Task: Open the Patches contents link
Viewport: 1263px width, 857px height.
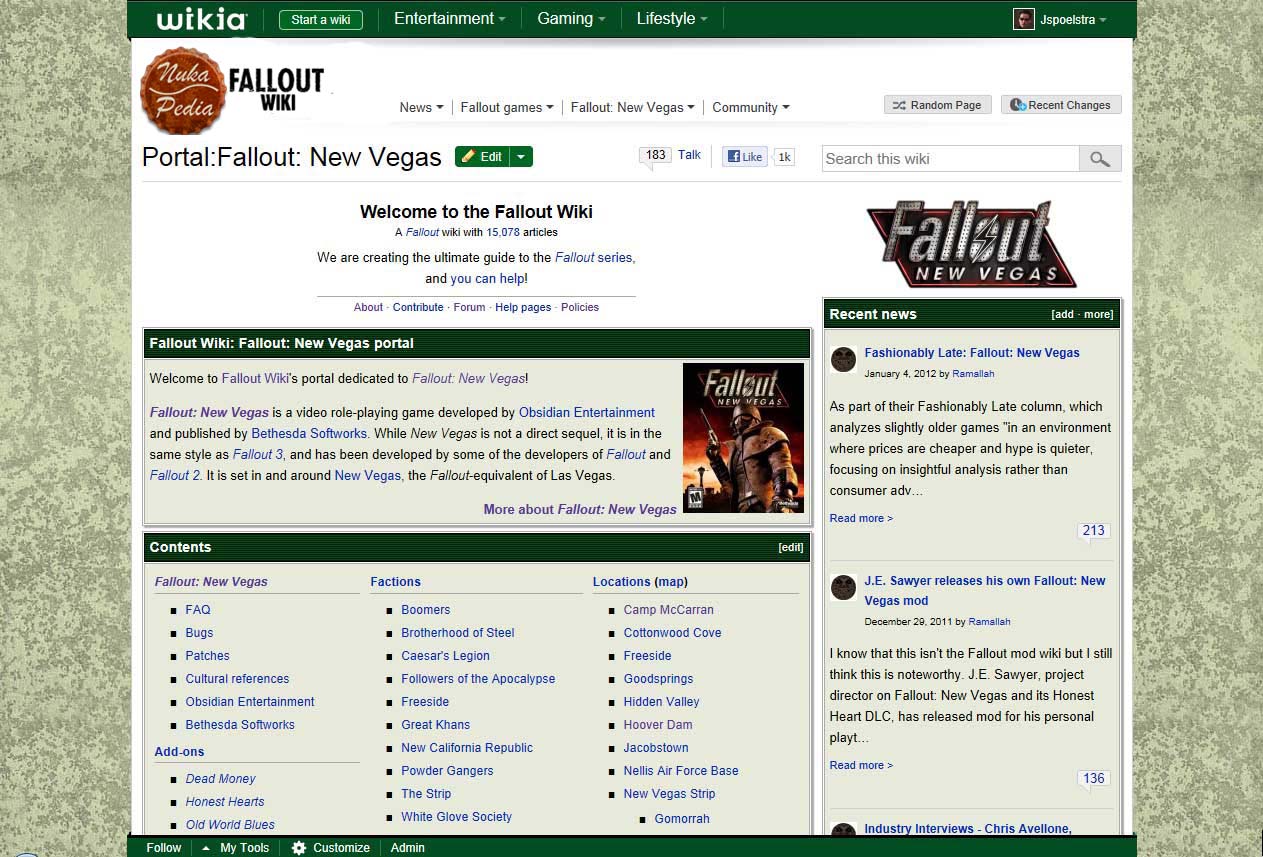Action: tap(207, 655)
